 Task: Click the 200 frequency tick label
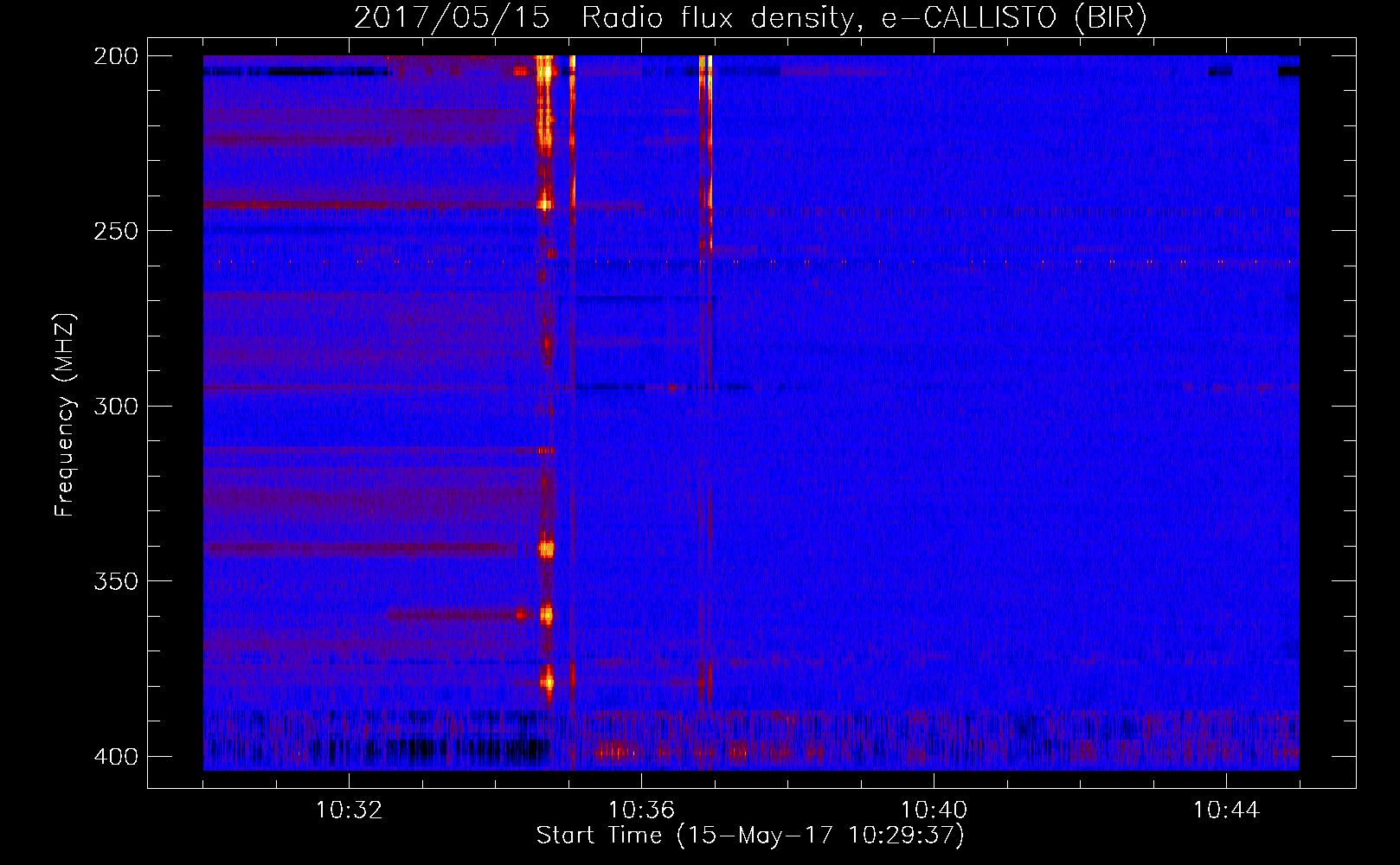[x=115, y=56]
